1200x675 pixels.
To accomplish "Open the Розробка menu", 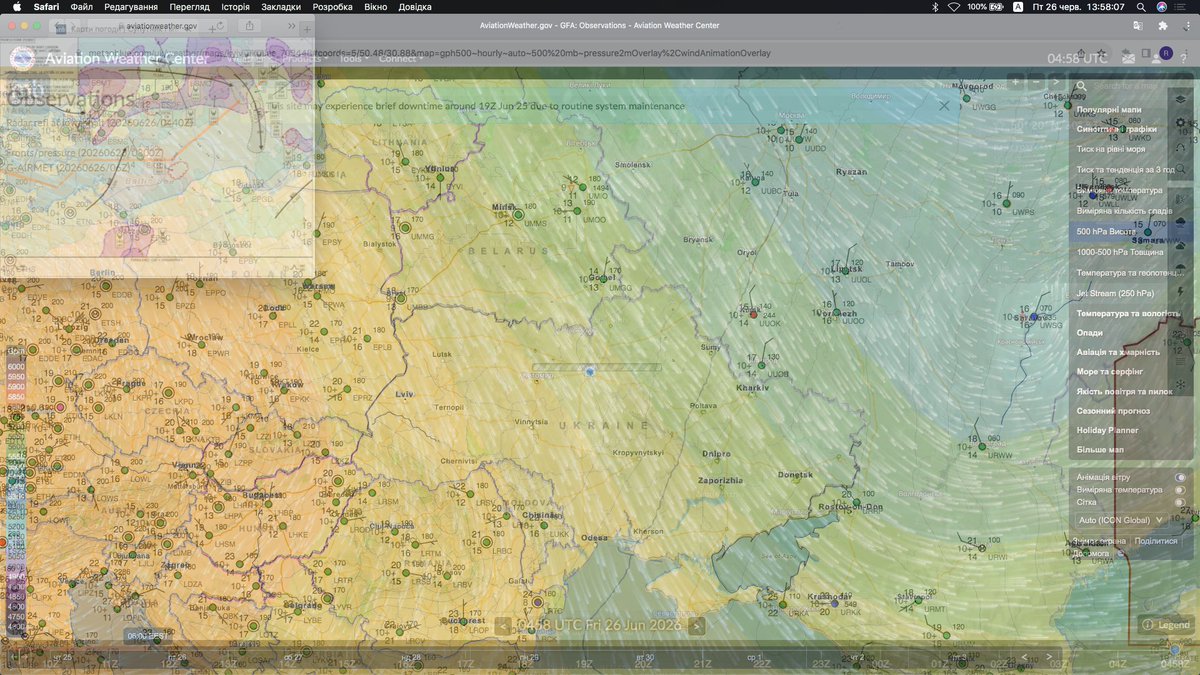I will click(x=333, y=7).
